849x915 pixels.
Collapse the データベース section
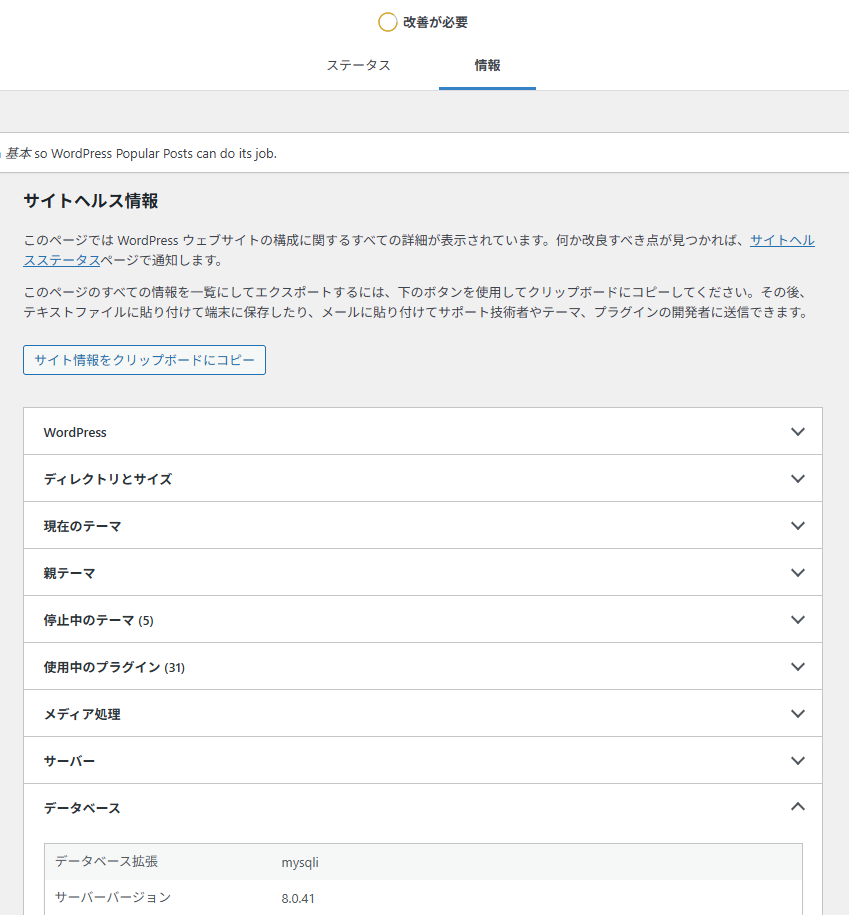(x=423, y=808)
